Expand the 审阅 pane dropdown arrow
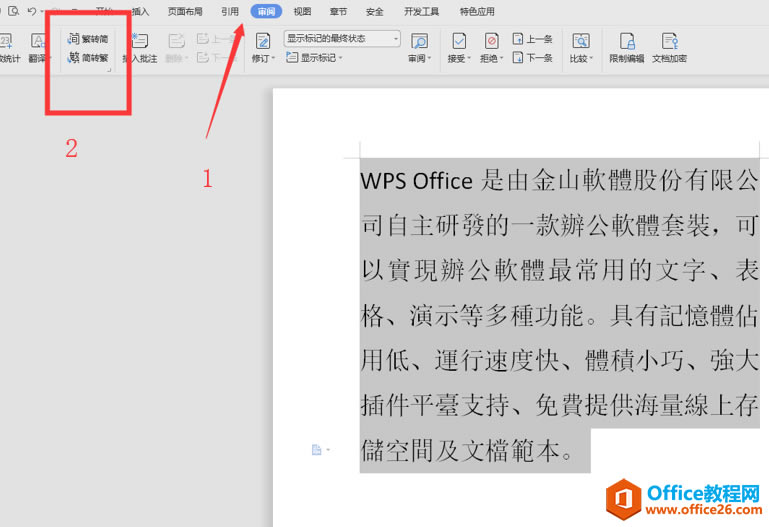769x527 pixels. coord(430,59)
